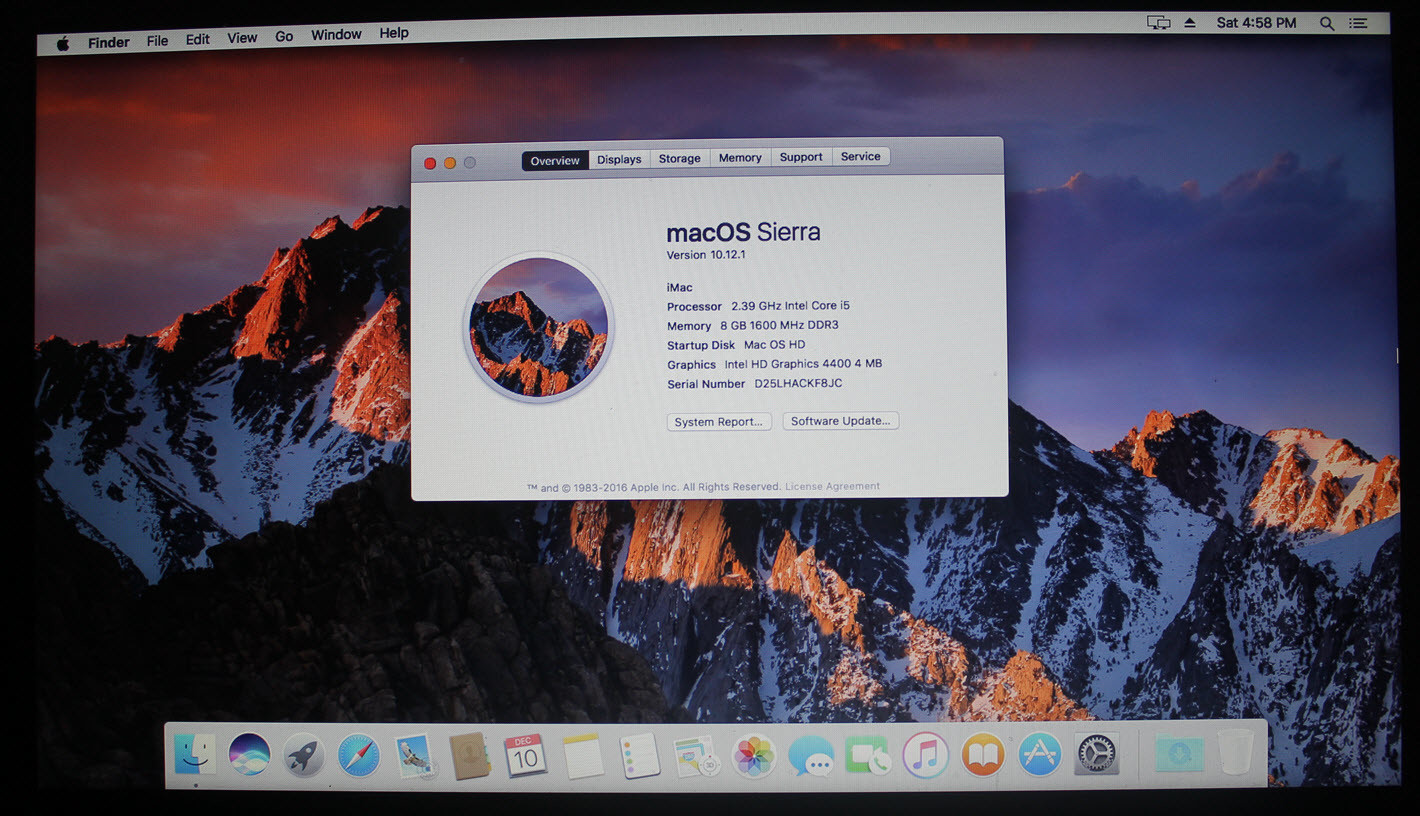This screenshot has width=1420, height=816.
Task: Switch to the Displays tab
Action: pyautogui.click(x=619, y=159)
